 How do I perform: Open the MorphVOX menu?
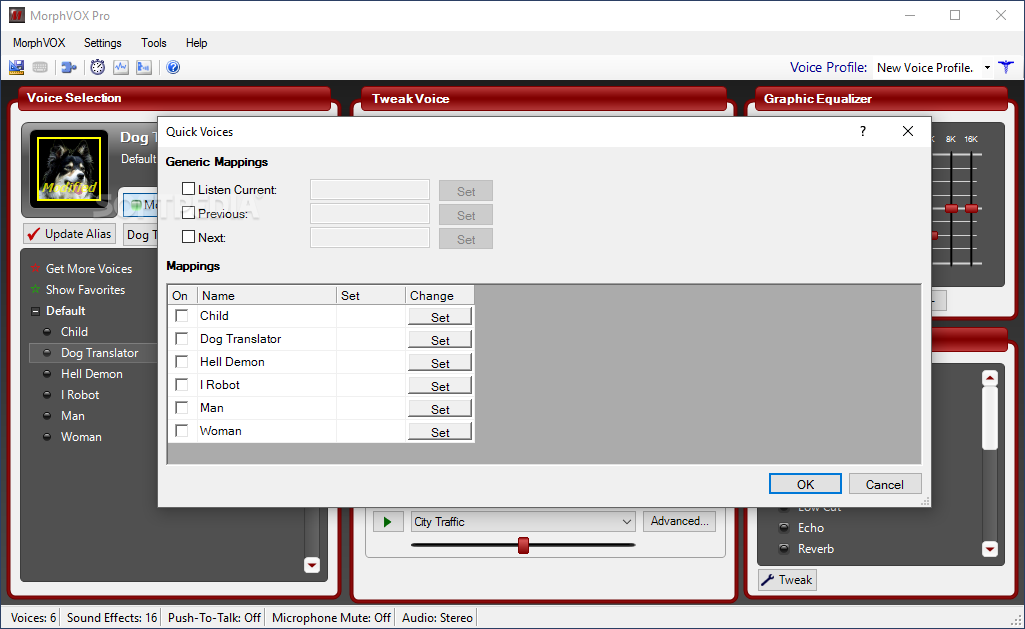pyautogui.click(x=39, y=42)
